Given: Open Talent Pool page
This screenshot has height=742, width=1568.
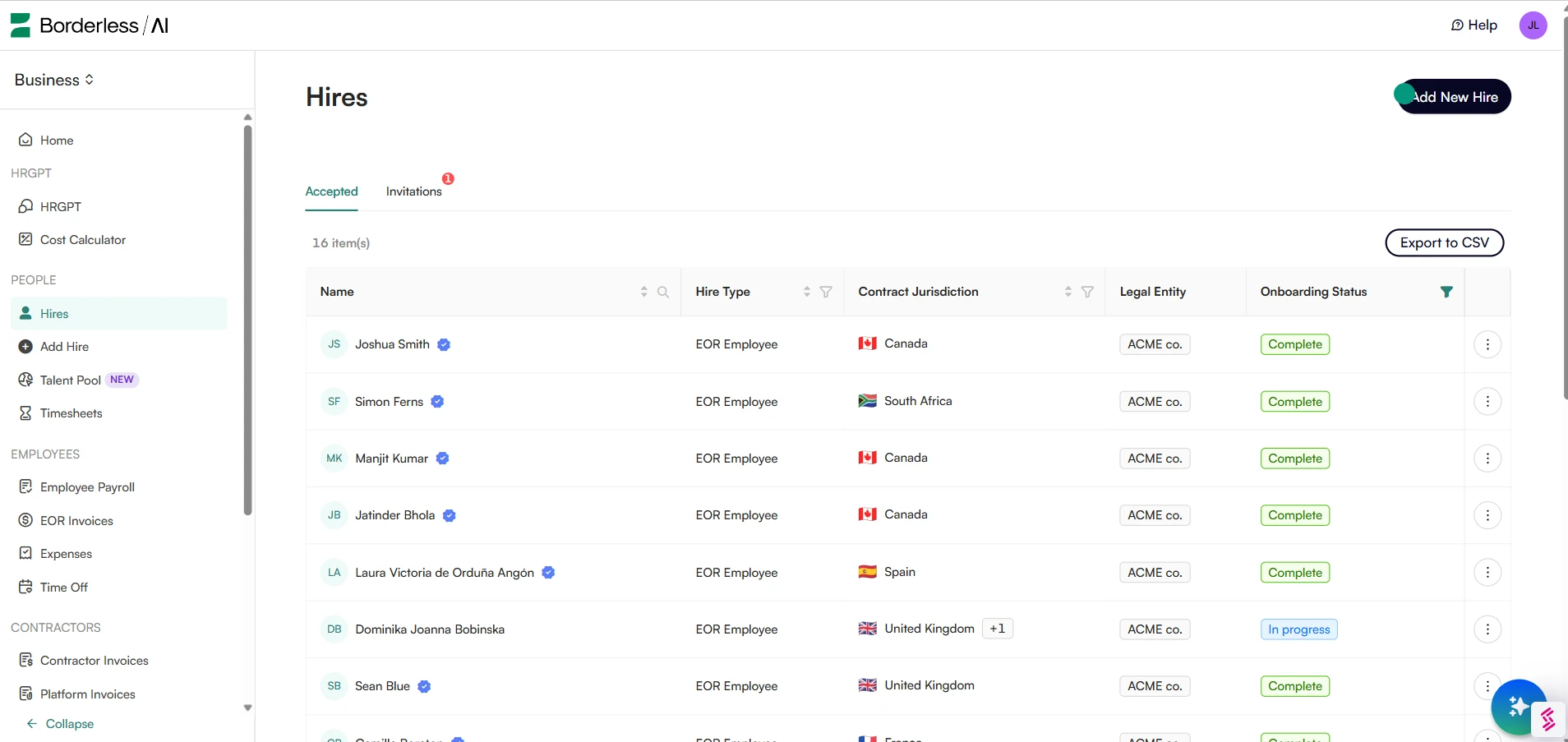Looking at the screenshot, I should 71,380.
